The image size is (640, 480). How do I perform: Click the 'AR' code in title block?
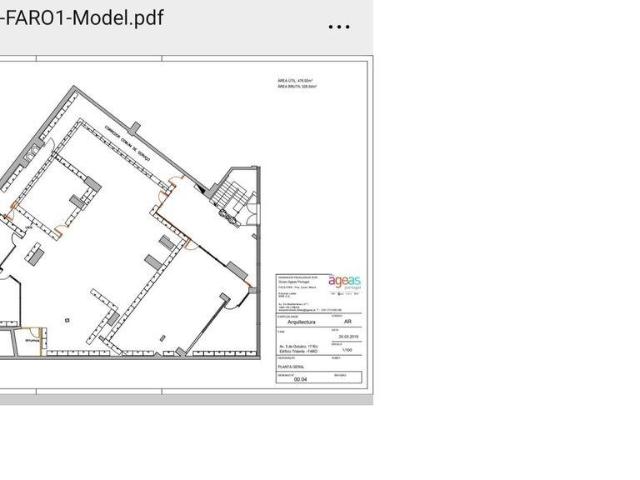[347, 322]
